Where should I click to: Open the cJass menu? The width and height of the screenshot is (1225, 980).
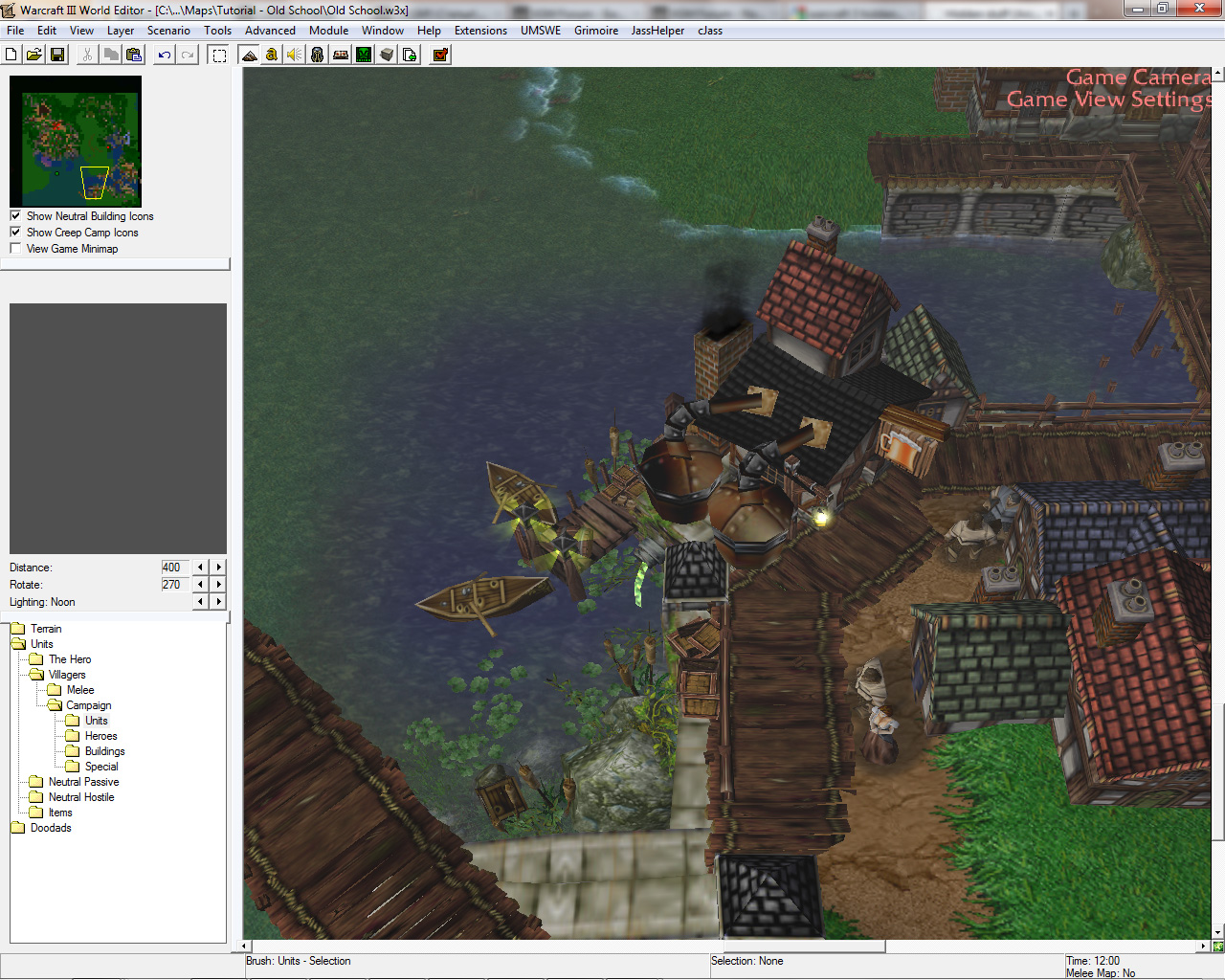coord(710,31)
